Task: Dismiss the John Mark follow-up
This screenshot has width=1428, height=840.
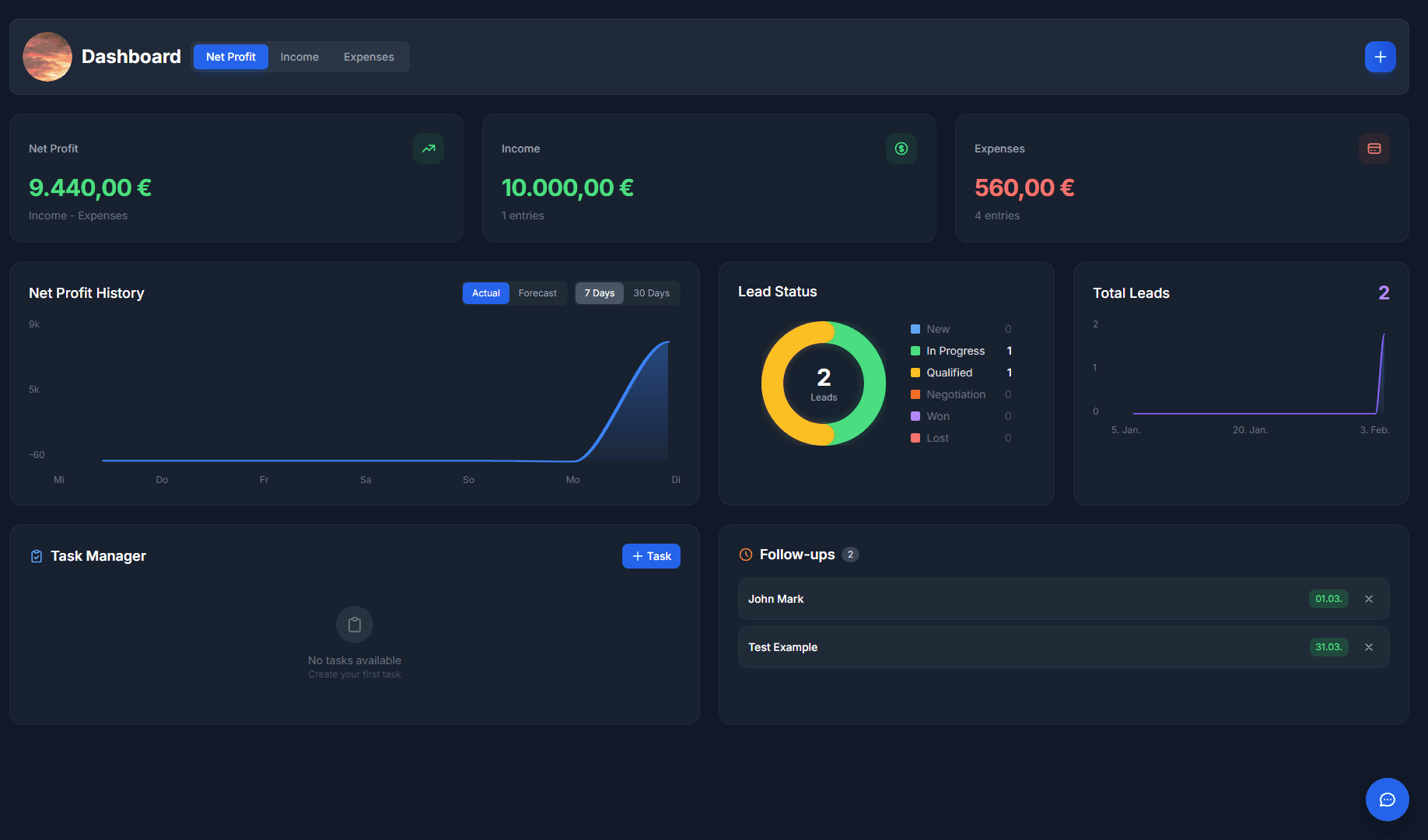Action: coord(1369,599)
